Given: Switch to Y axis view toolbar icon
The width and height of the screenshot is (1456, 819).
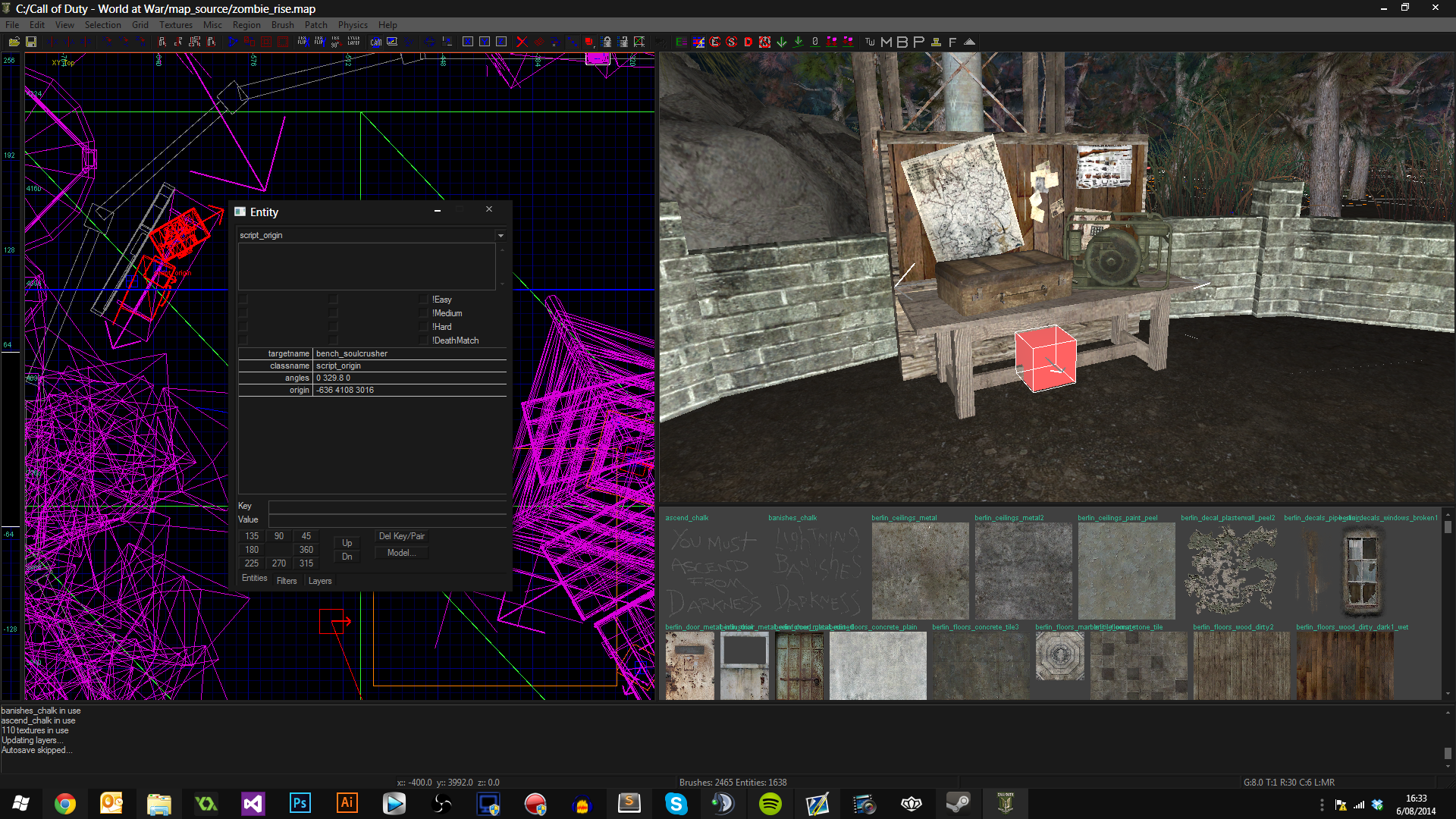Looking at the screenshot, I should (485, 42).
